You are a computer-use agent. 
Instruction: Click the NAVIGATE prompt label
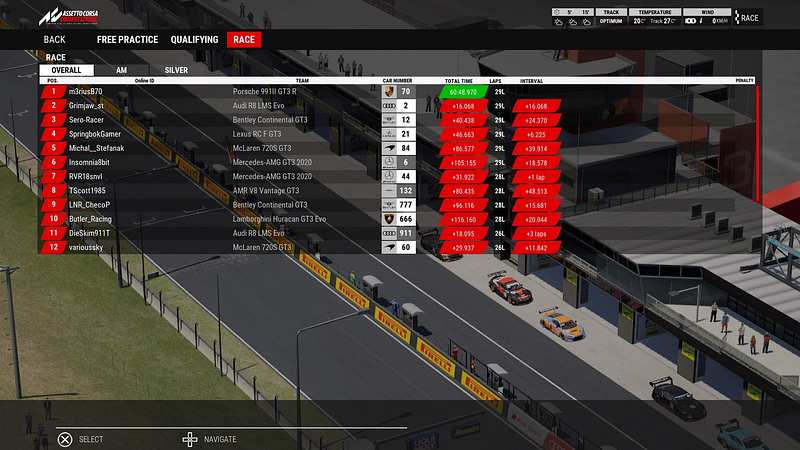tap(220, 439)
